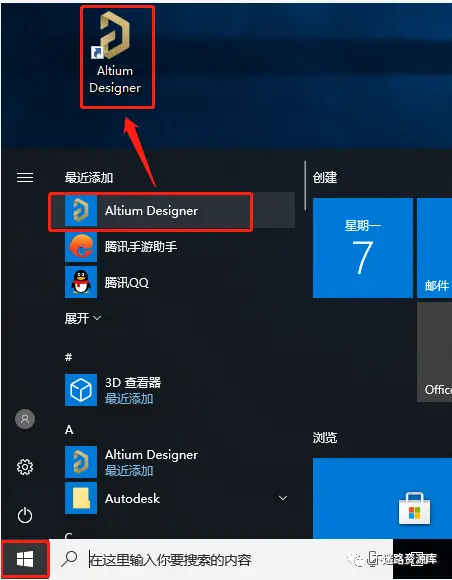Viewport: 452px width, 580px height.
Task: Click the app list scrollbar
Action: coord(305,185)
